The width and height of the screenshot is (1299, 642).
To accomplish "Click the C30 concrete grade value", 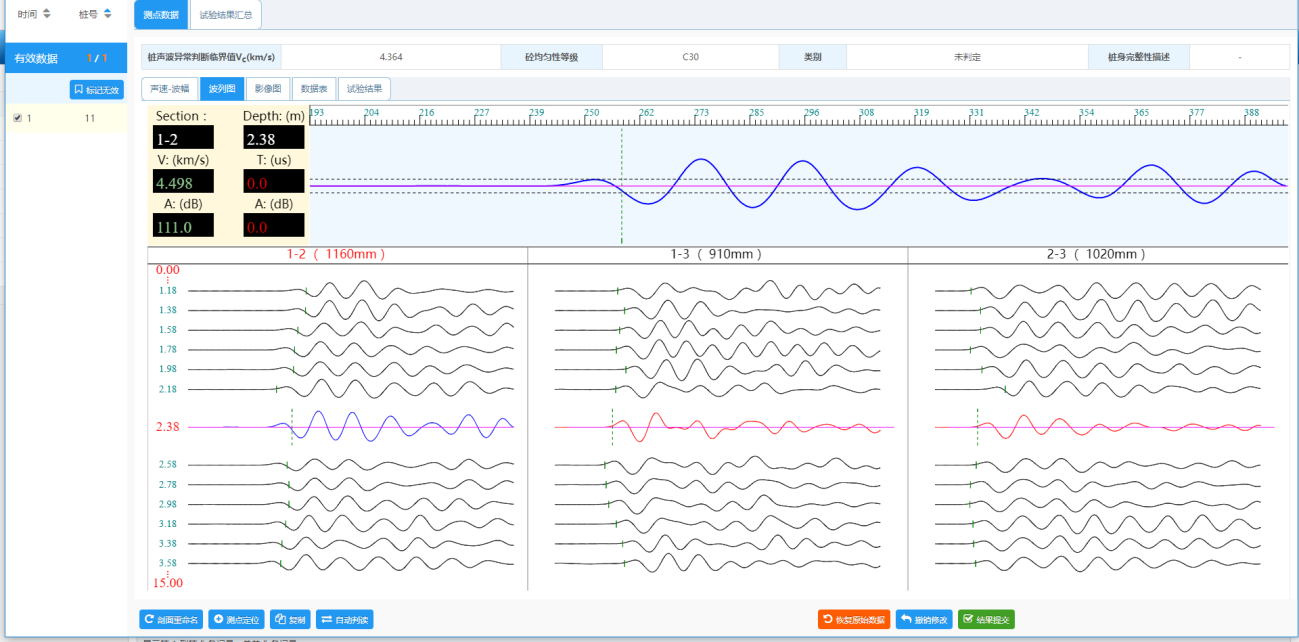I will [690, 57].
